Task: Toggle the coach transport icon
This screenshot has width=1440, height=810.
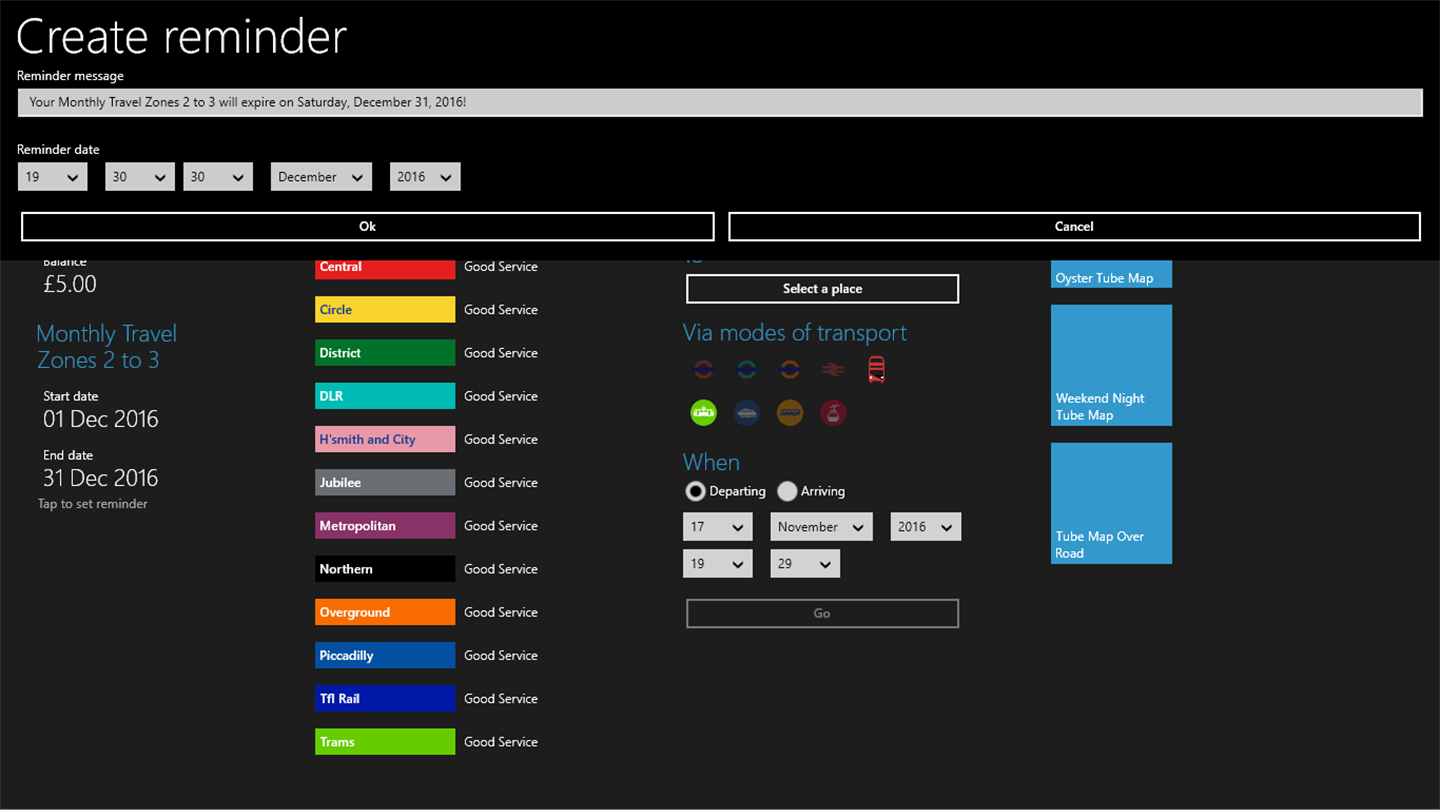Action: [790, 412]
